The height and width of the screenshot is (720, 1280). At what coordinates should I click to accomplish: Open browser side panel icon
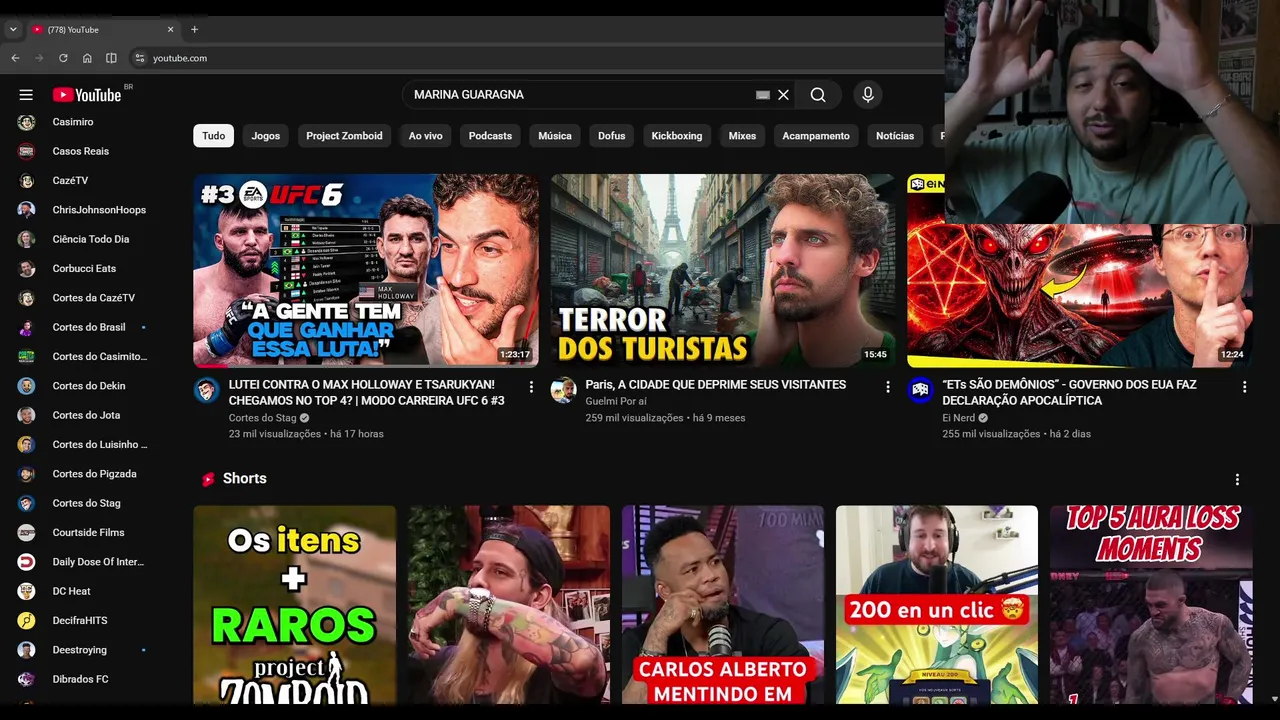tap(111, 58)
